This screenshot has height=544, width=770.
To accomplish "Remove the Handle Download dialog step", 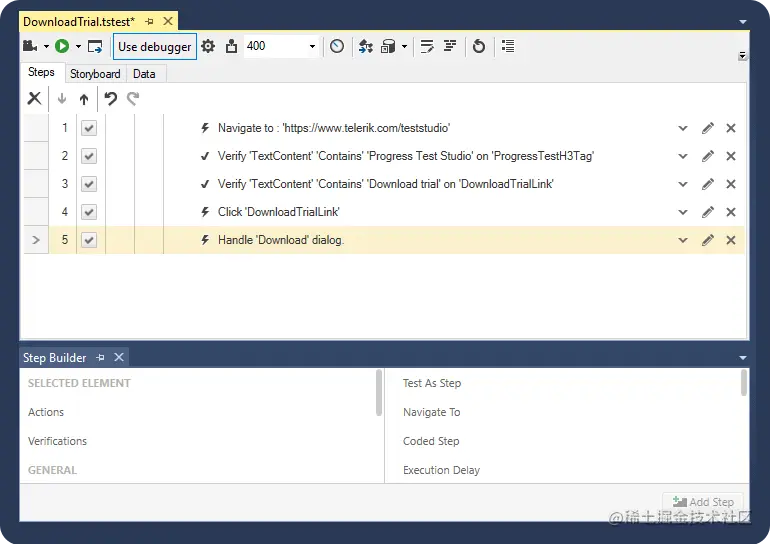I will [731, 240].
